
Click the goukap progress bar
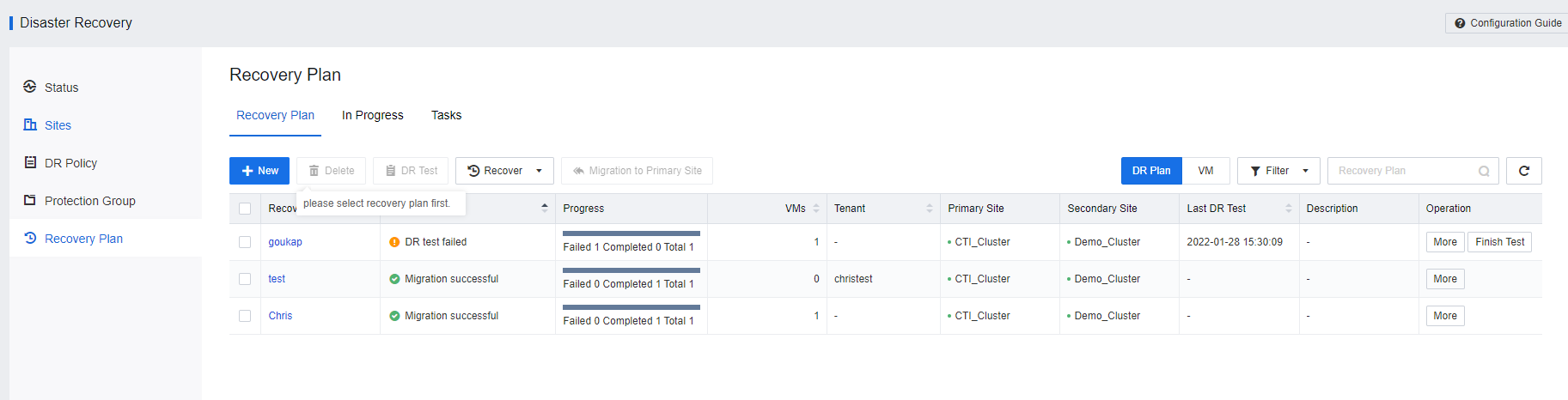[x=631, y=233]
